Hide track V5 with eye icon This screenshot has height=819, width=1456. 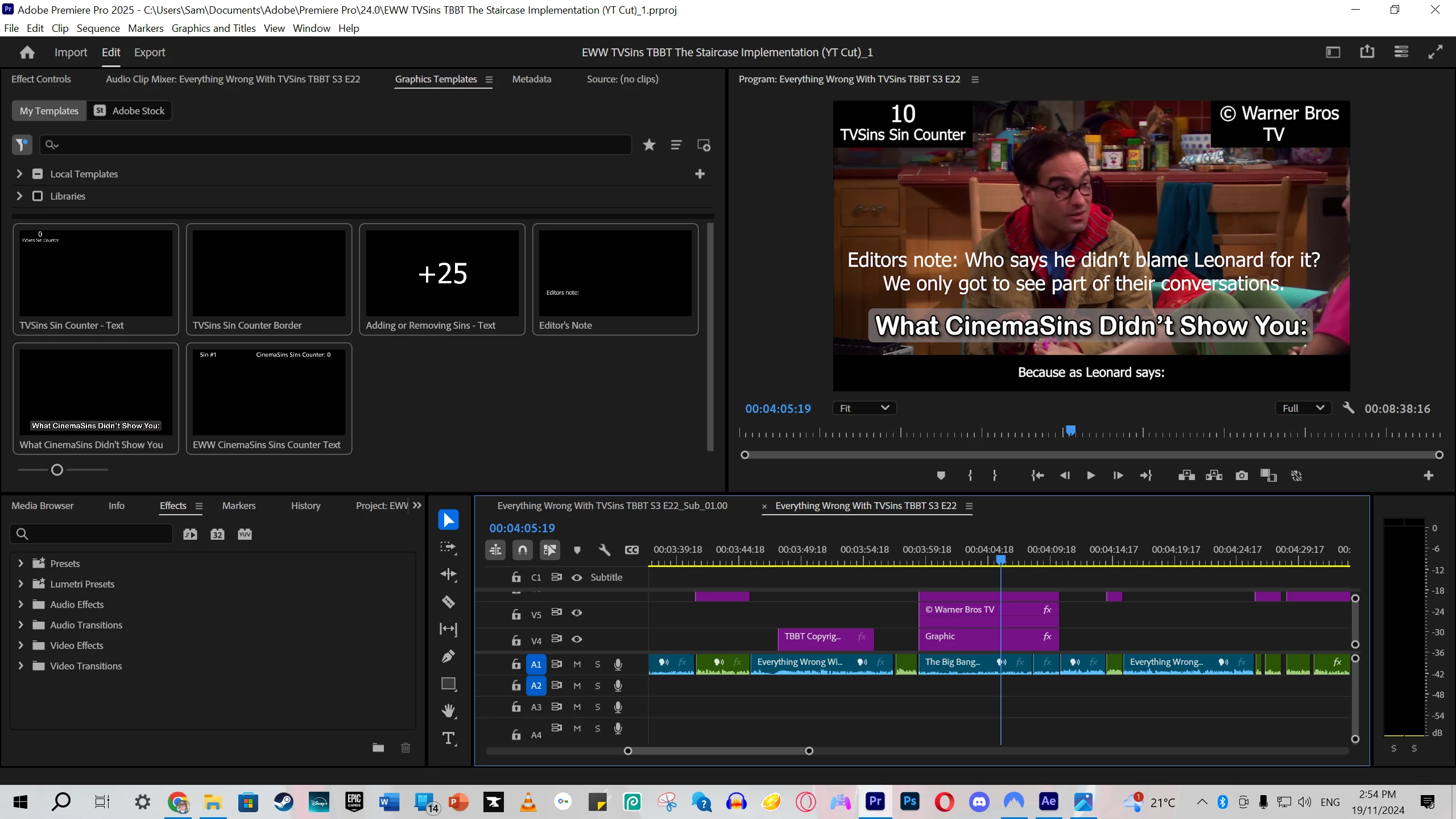(x=577, y=613)
